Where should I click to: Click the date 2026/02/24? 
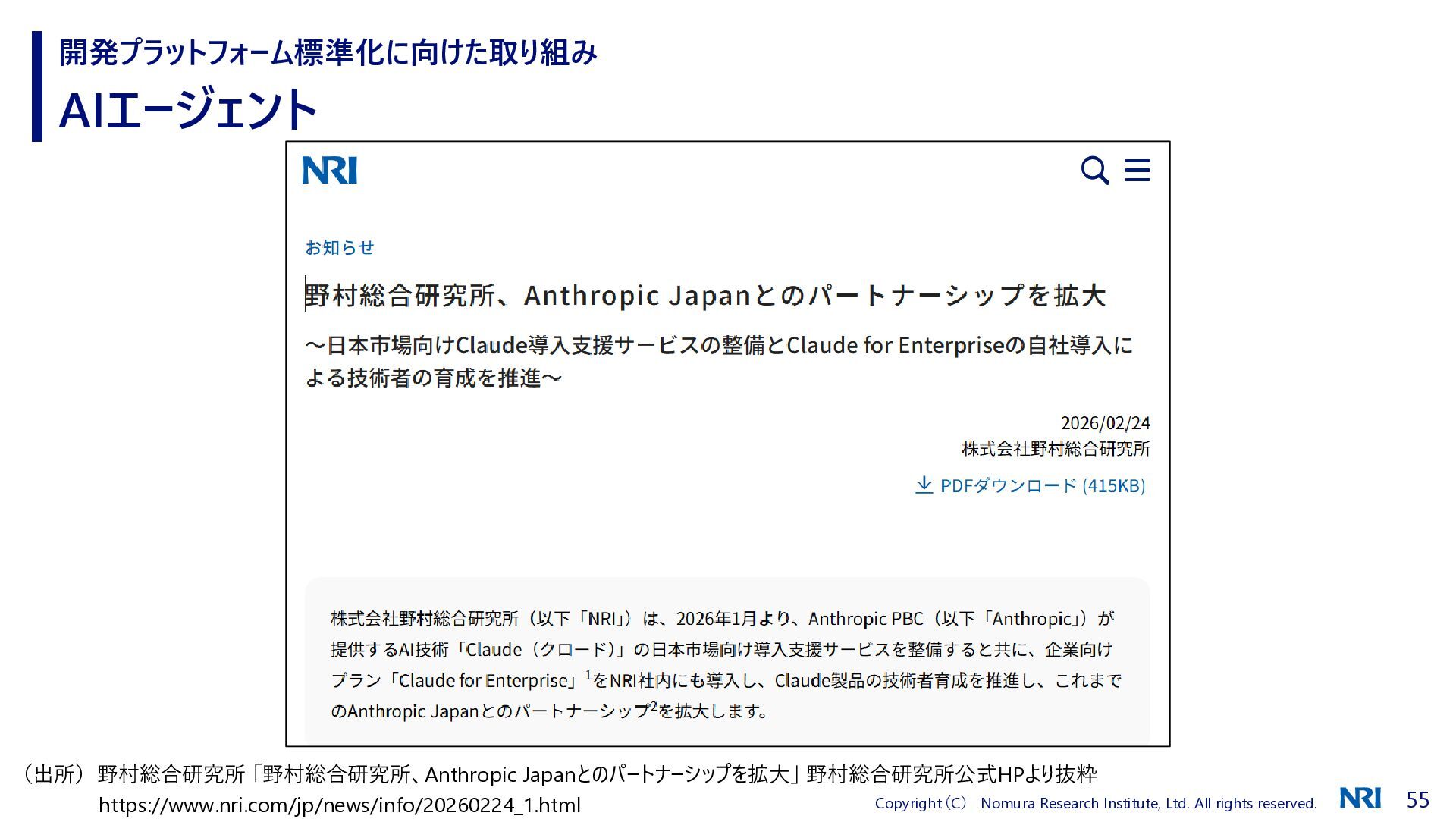[1105, 422]
